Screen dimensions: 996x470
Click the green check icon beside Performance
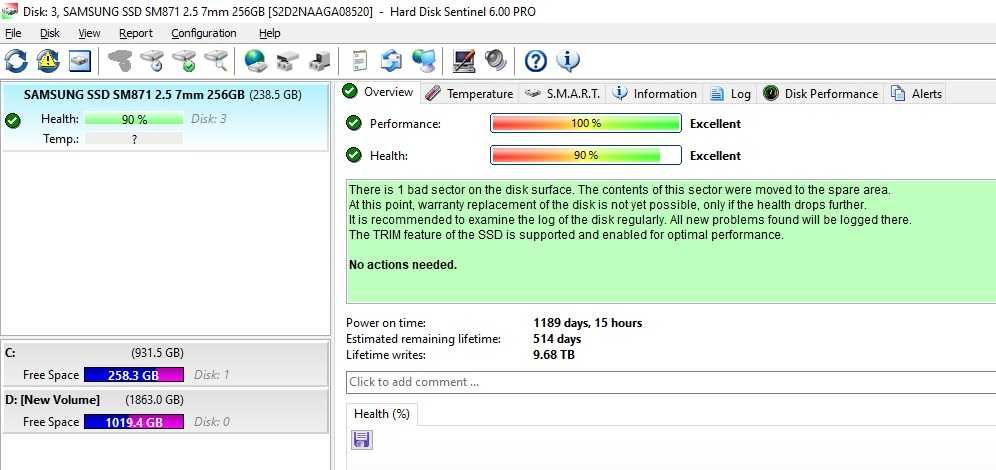[354, 123]
